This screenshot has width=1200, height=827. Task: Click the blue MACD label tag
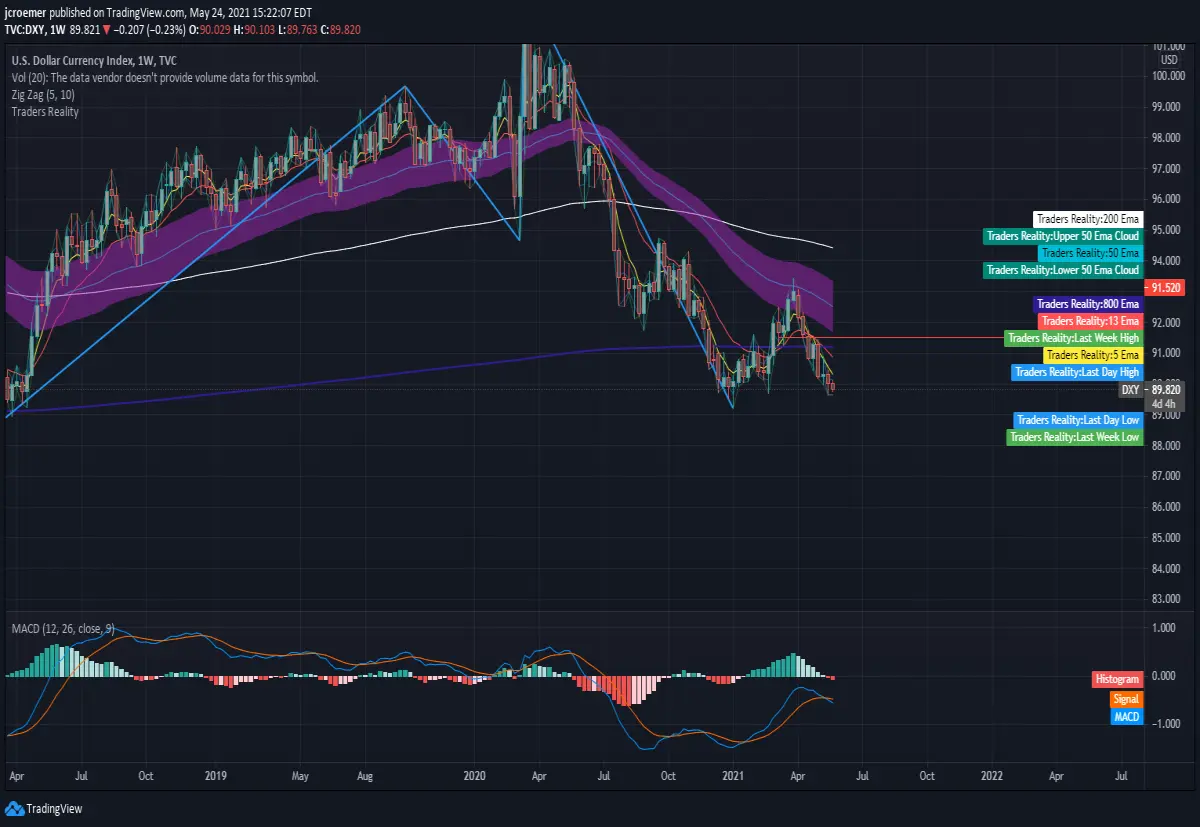(x=1126, y=716)
